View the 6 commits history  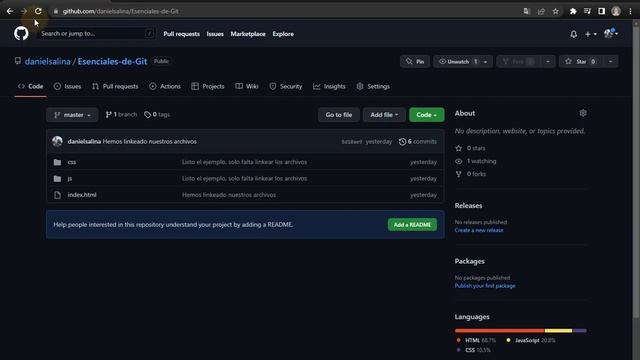[x=418, y=142]
